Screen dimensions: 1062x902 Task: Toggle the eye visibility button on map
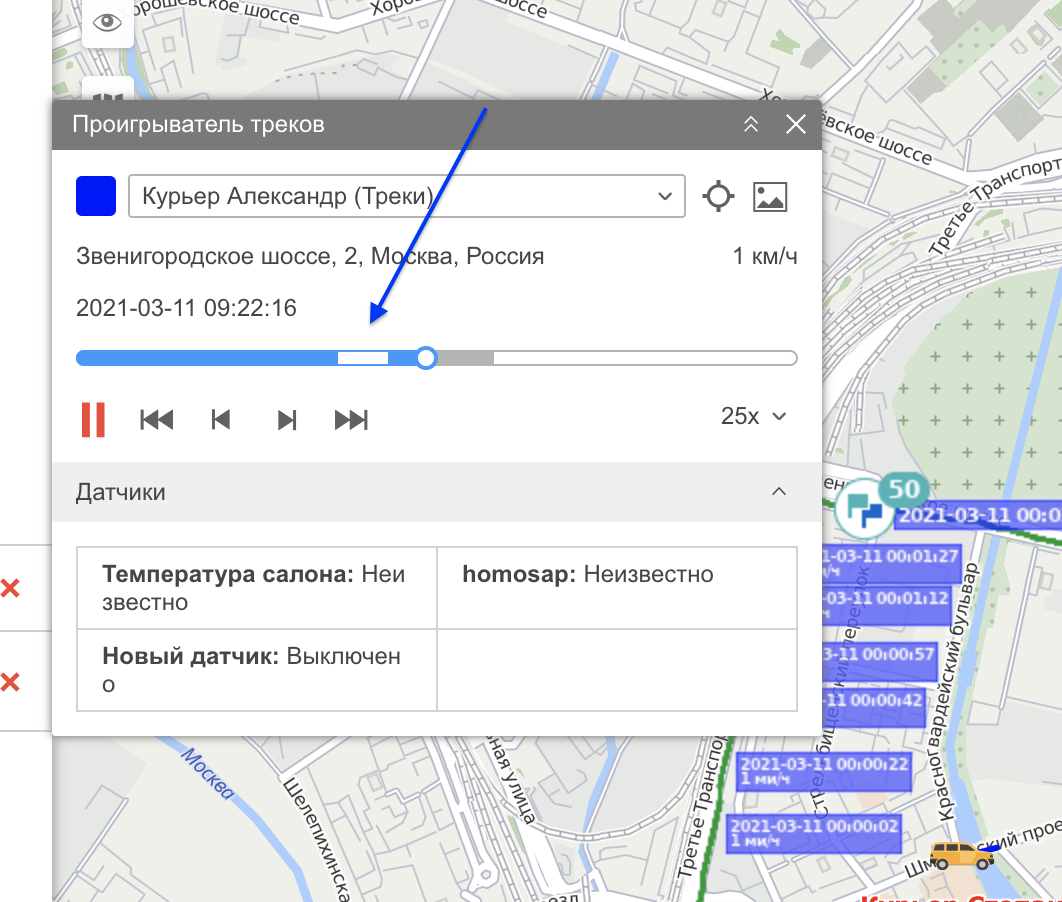pyautogui.click(x=107, y=22)
